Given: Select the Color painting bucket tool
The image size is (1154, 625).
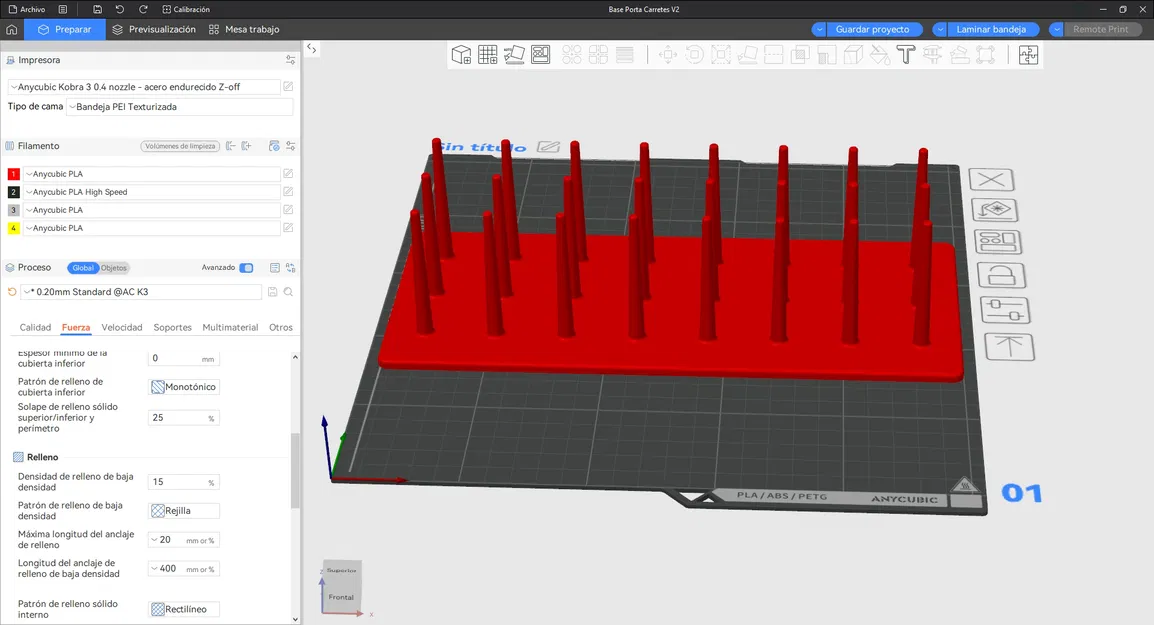Looking at the screenshot, I should click(x=879, y=54).
